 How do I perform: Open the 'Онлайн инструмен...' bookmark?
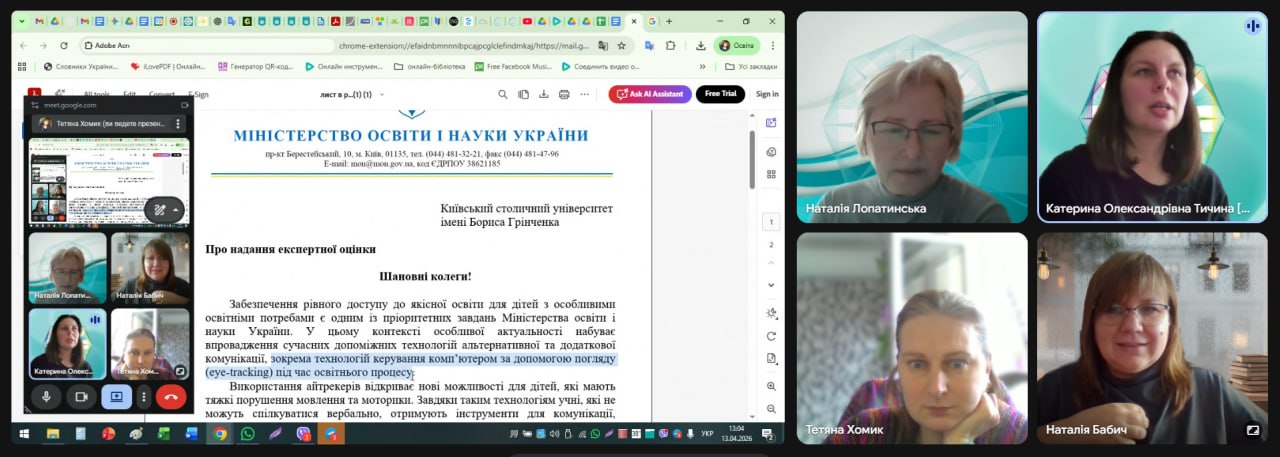344,66
